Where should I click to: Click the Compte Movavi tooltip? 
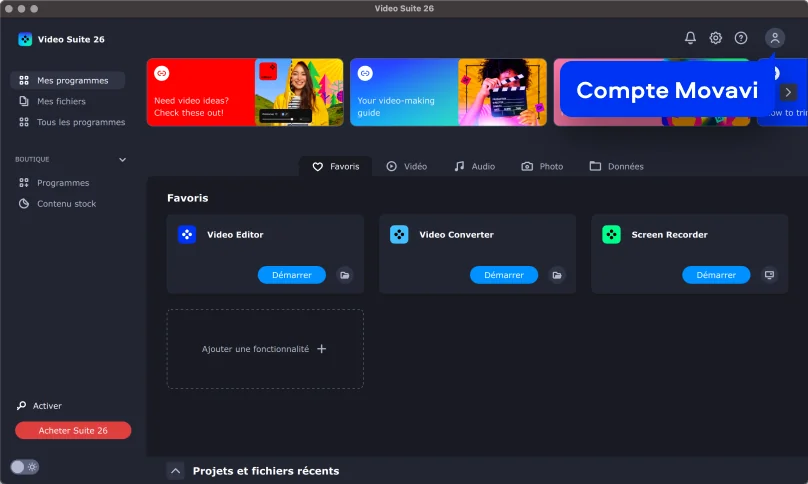667,90
